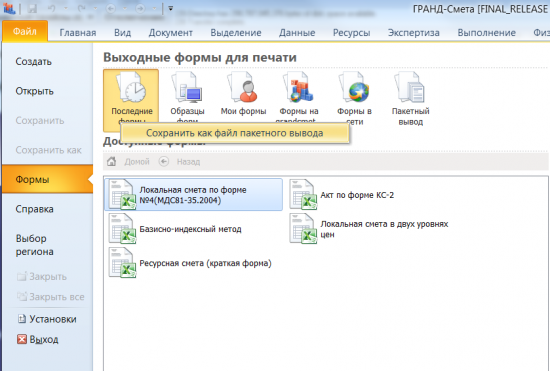Screen dimensions: 550x371
Task: Expand the quick access toolbar dropdown arrow
Action: [171, 8]
